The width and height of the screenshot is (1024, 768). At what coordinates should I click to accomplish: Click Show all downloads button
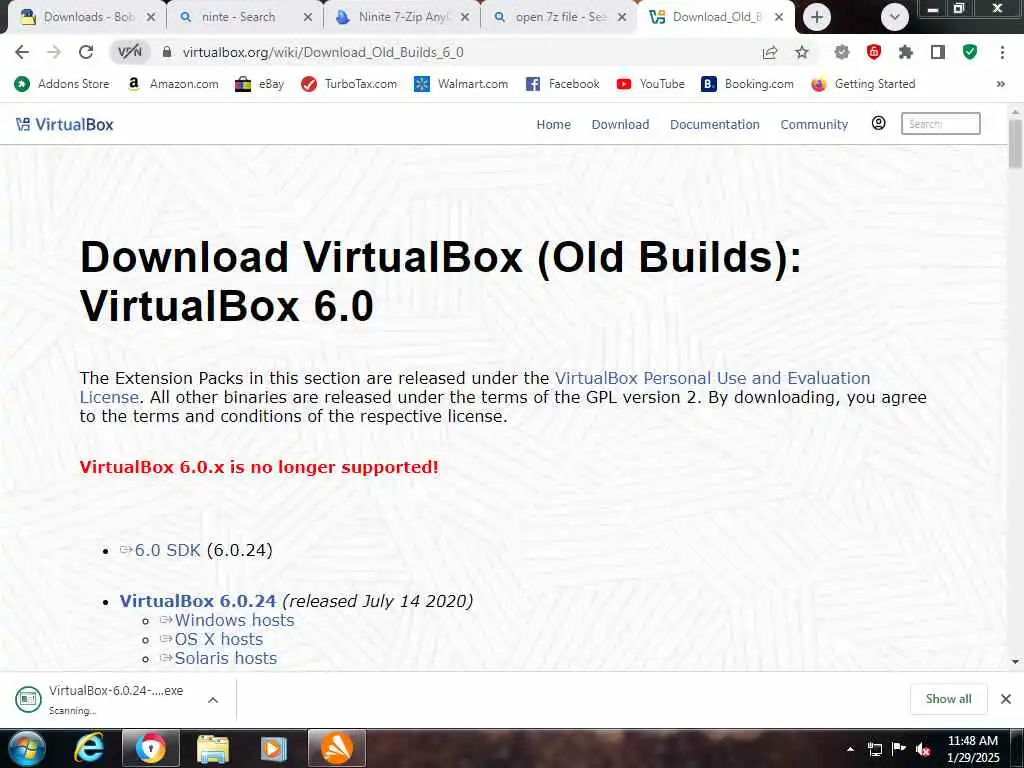(948, 699)
